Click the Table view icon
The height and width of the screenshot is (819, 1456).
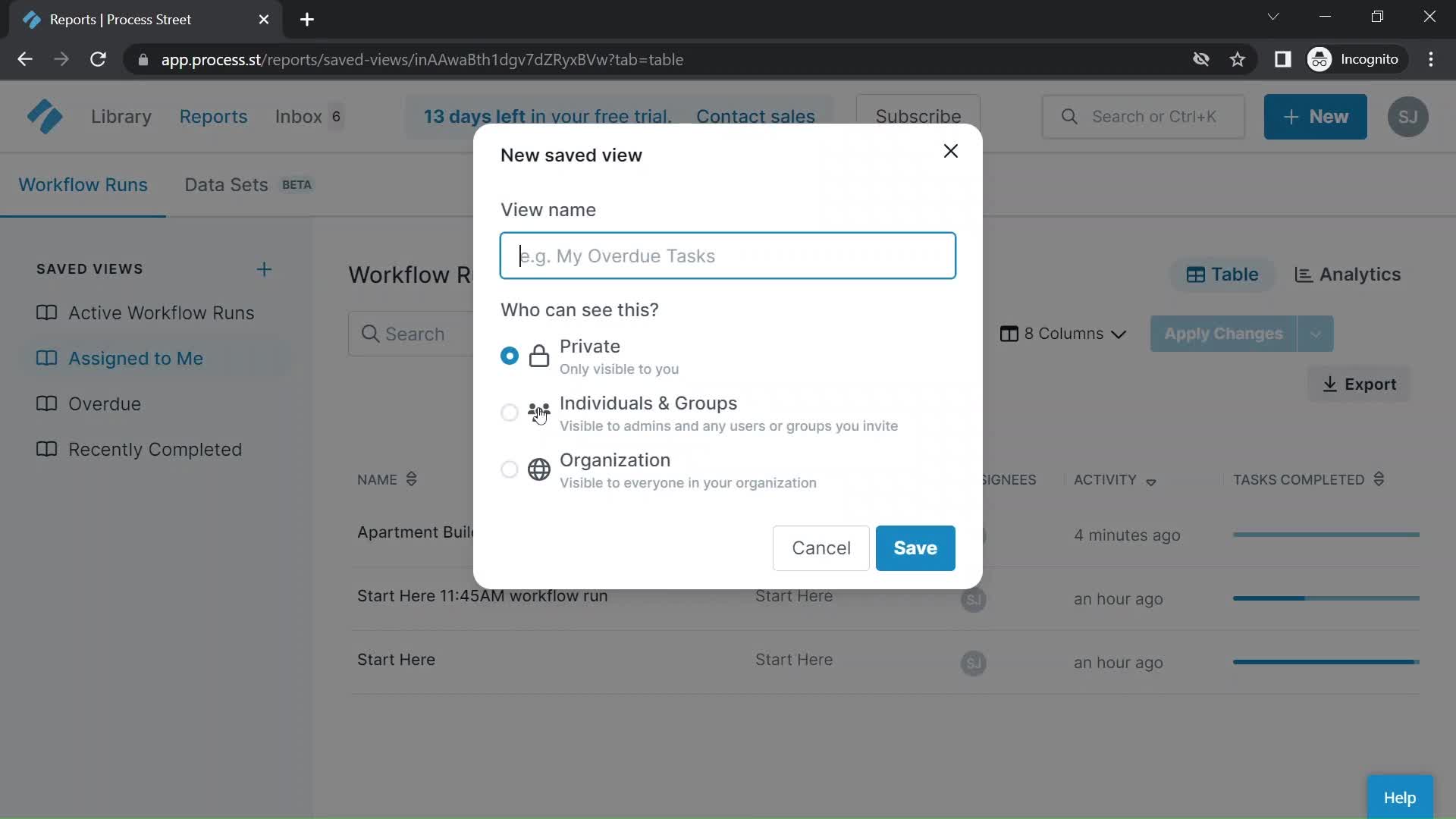1196,274
